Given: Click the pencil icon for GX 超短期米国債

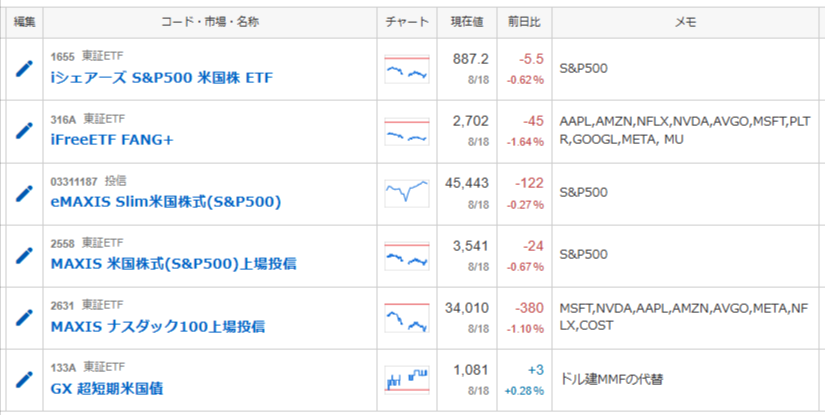Looking at the screenshot, I should [x=24, y=380].
